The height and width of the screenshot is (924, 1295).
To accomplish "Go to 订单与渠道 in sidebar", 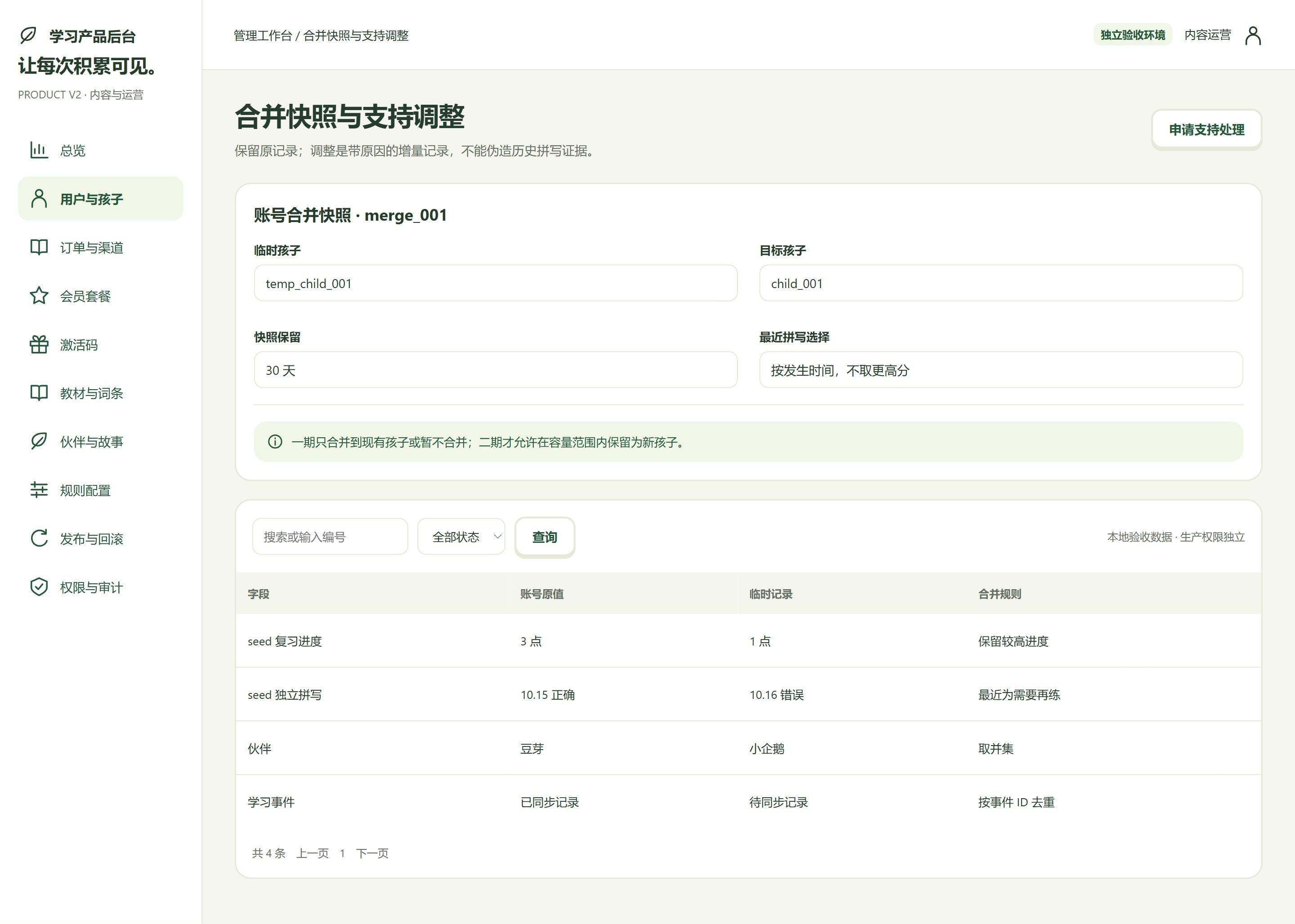I will coord(101,247).
